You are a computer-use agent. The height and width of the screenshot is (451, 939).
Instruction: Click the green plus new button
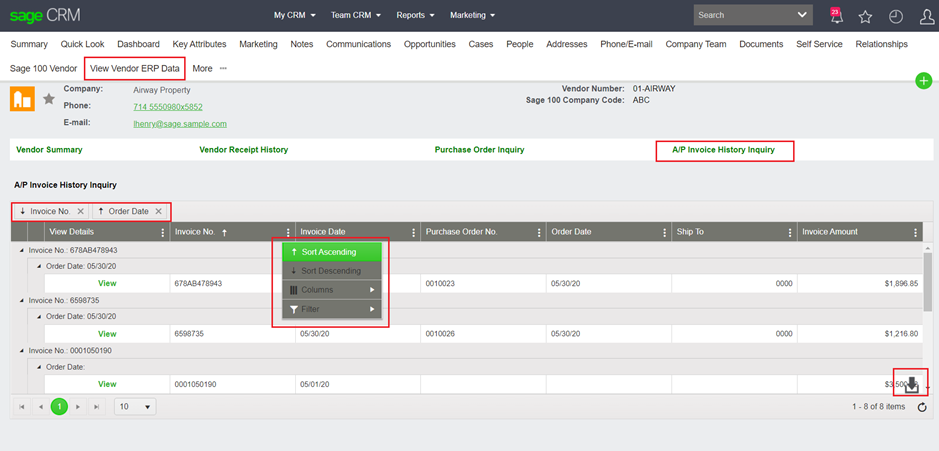coord(924,81)
